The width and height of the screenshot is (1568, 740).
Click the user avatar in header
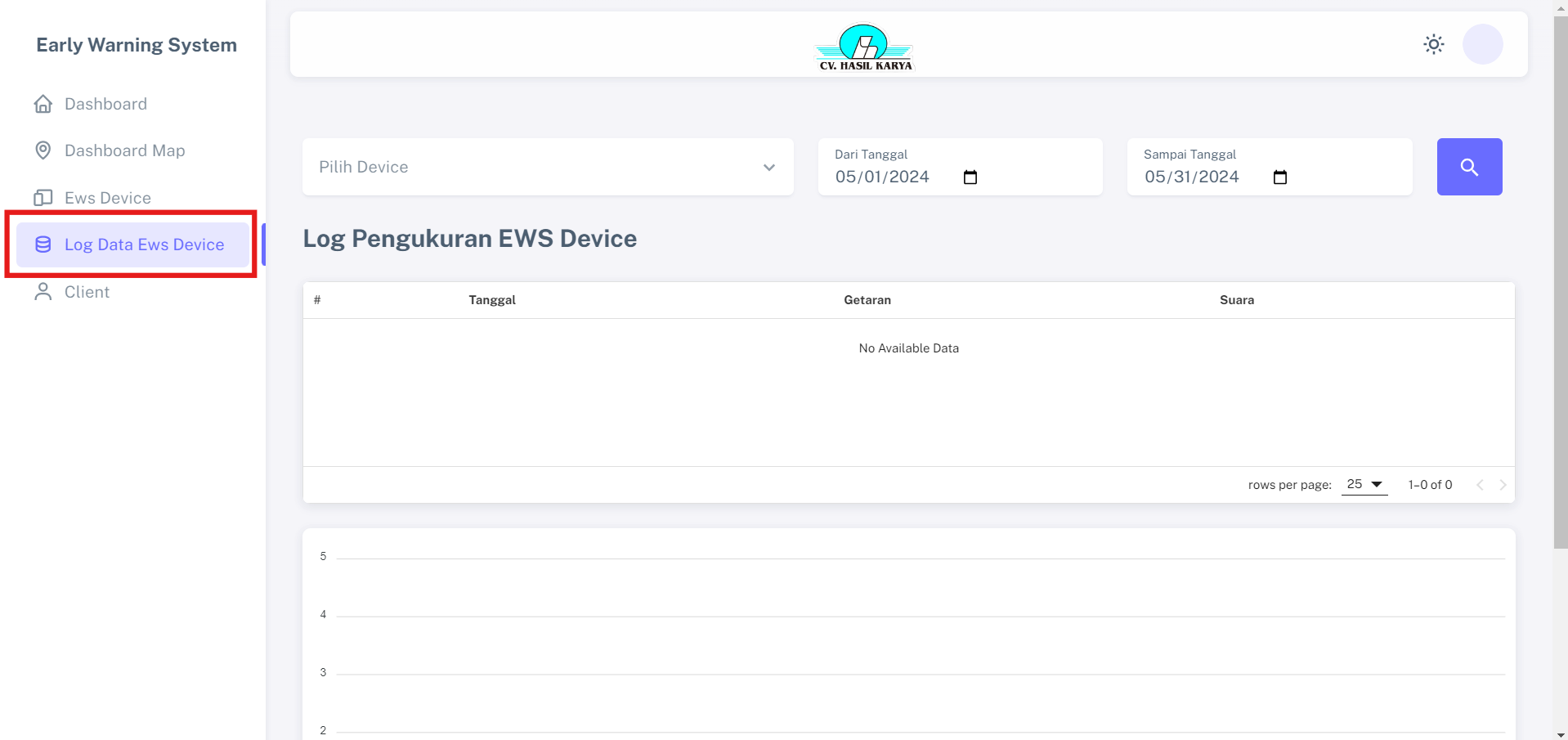pyautogui.click(x=1482, y=44)
